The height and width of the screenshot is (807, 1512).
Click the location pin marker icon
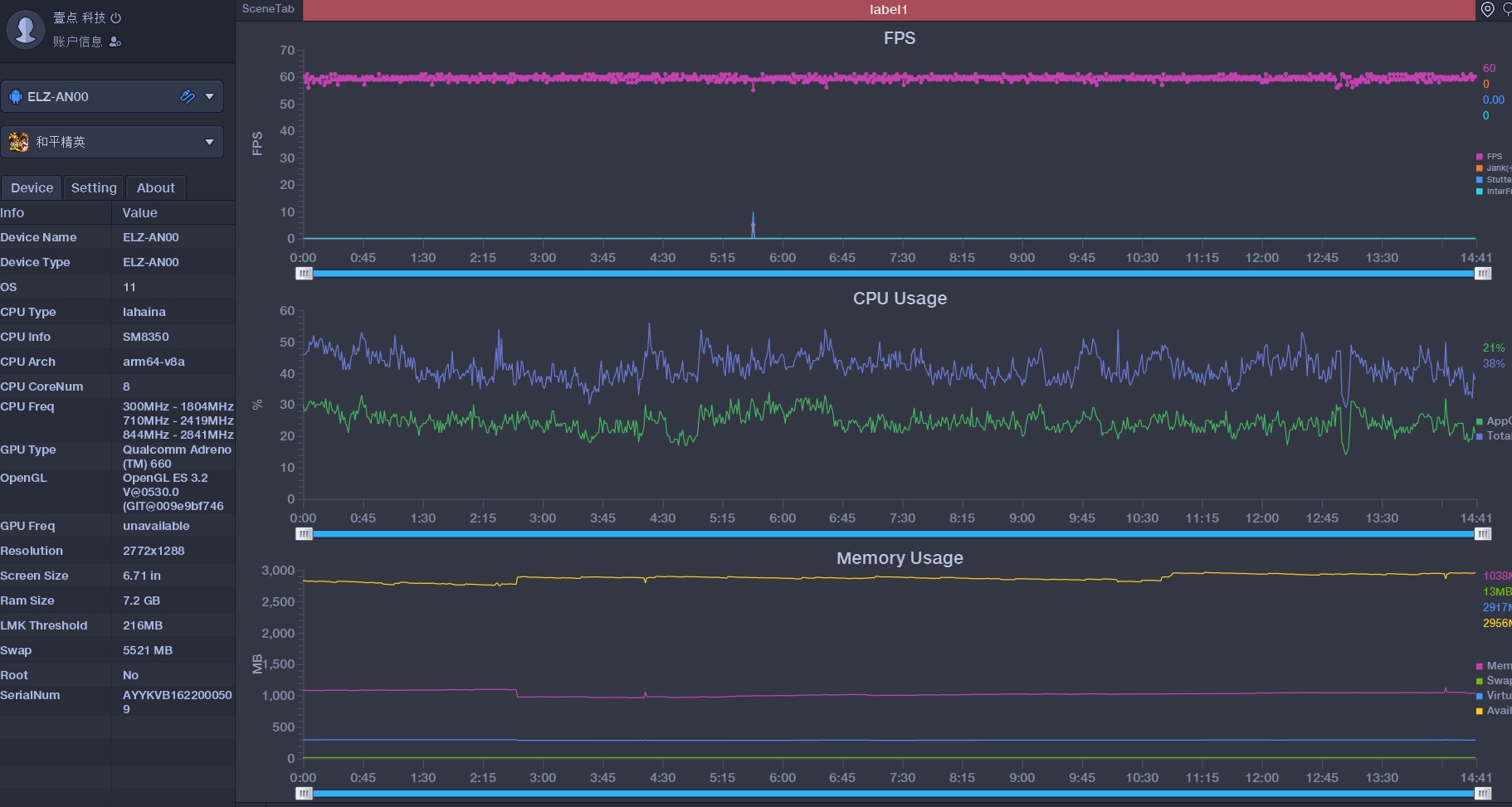click(x=1488, y=9)
